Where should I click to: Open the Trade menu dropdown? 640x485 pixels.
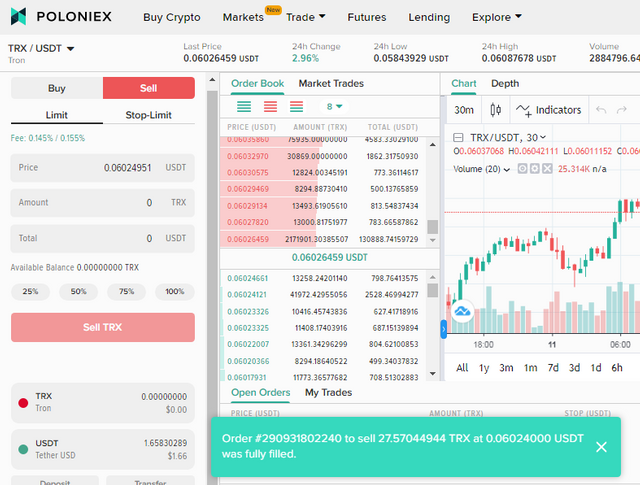(x=305, y=17)
